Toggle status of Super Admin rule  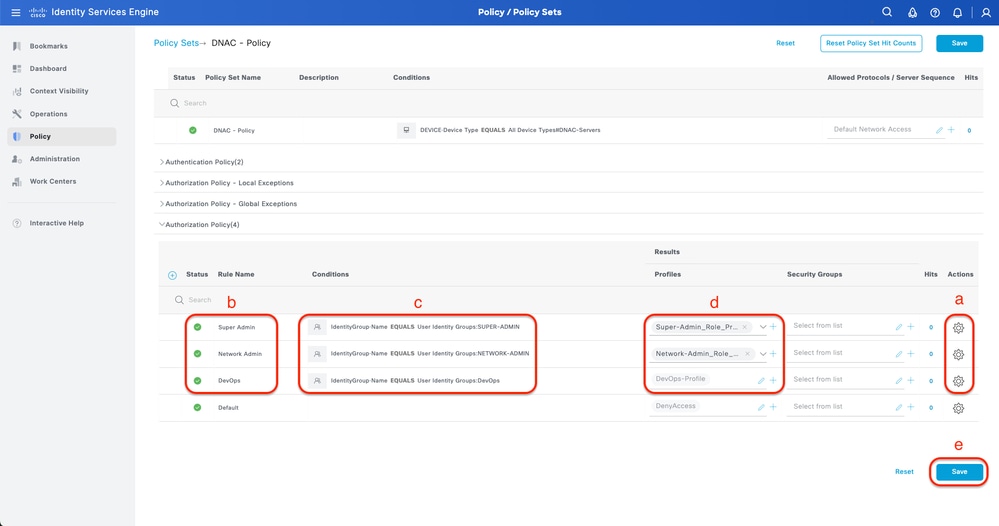(198, 327)
